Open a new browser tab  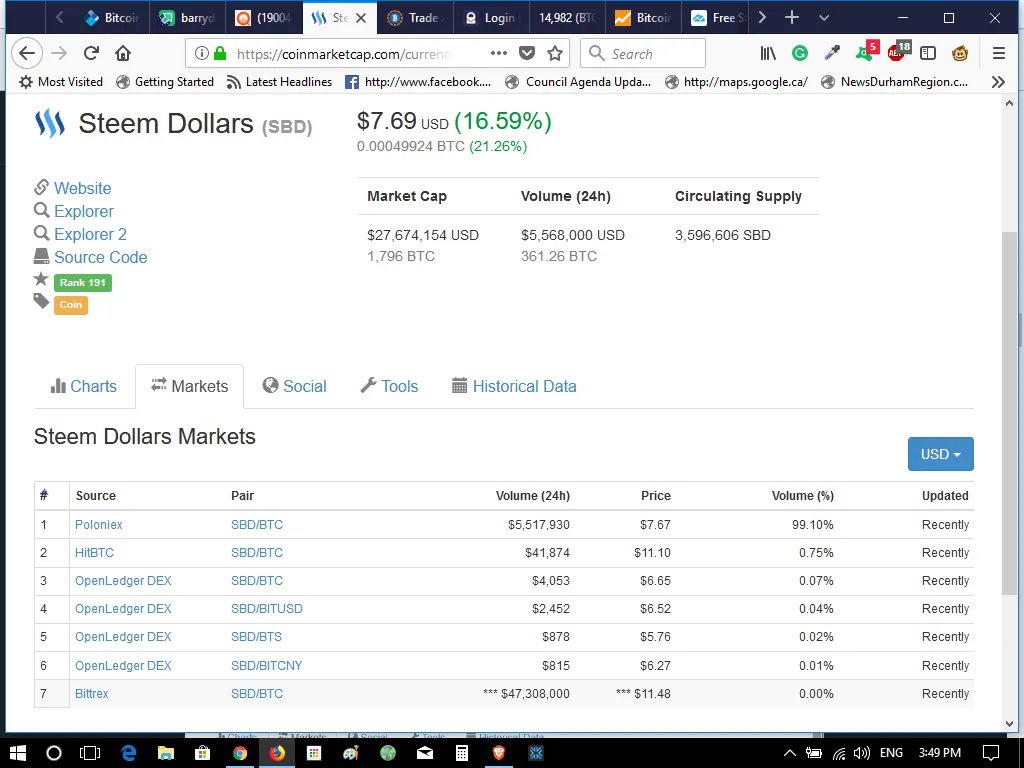tap(792, 18)
